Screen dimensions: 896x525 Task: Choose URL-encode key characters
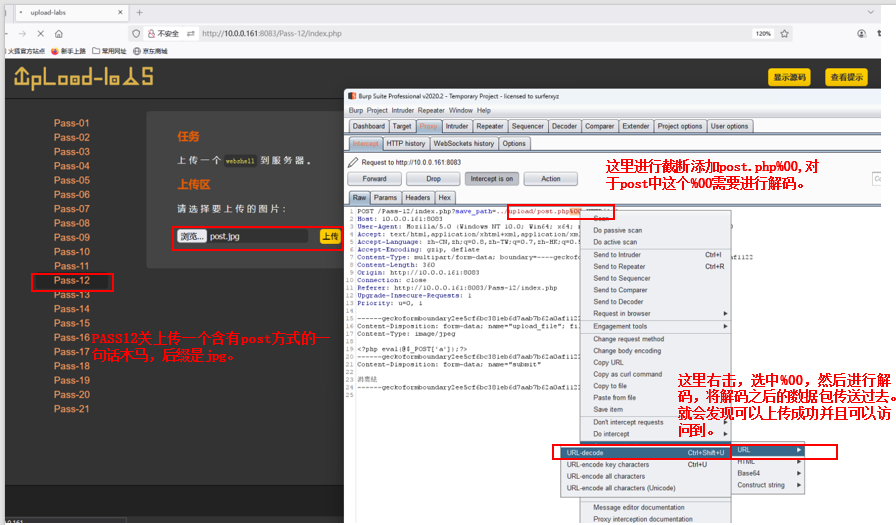click(x=645, y=464)
